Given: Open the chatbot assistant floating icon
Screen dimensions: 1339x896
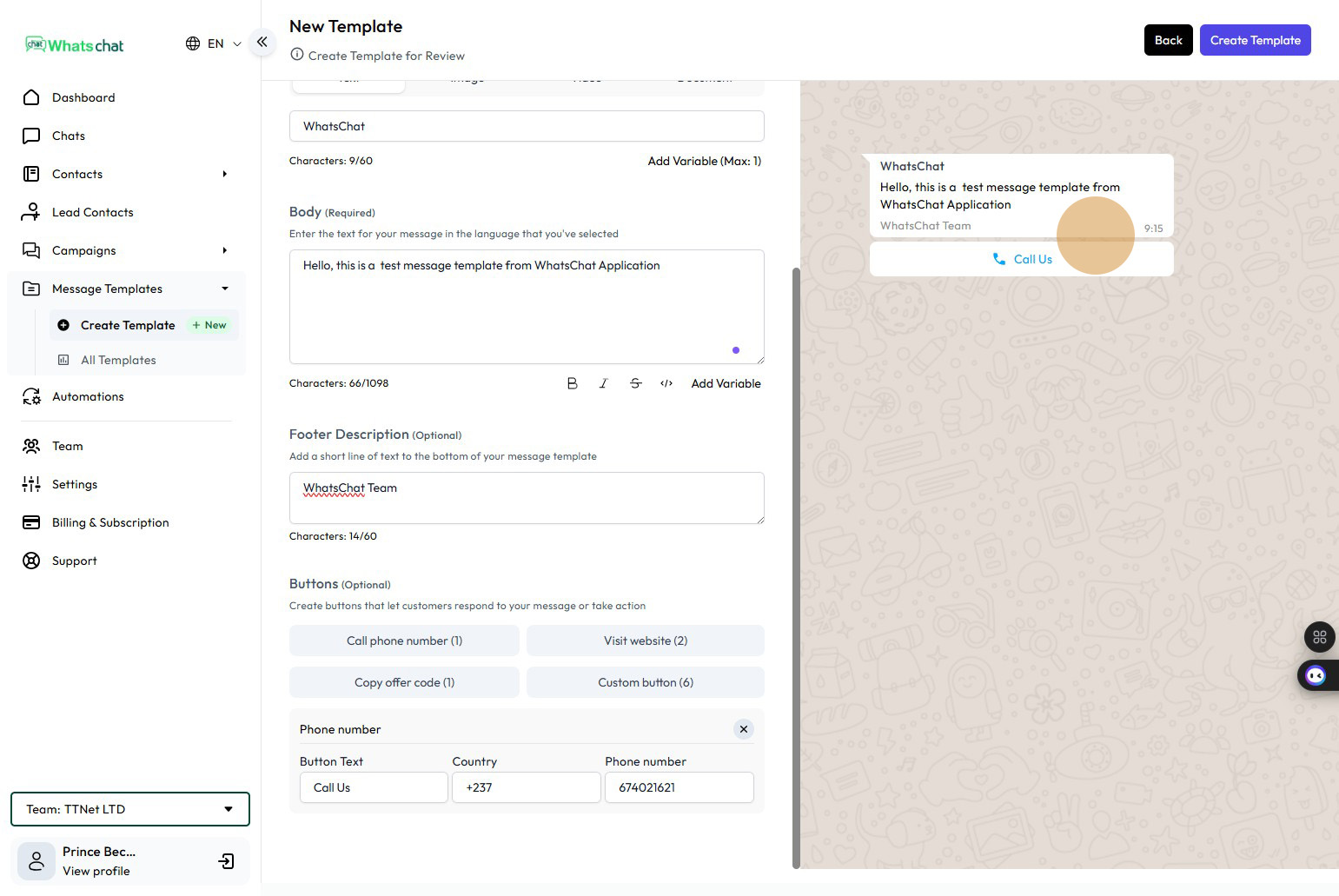Looking at the screenshot, I should [1316, 675].
